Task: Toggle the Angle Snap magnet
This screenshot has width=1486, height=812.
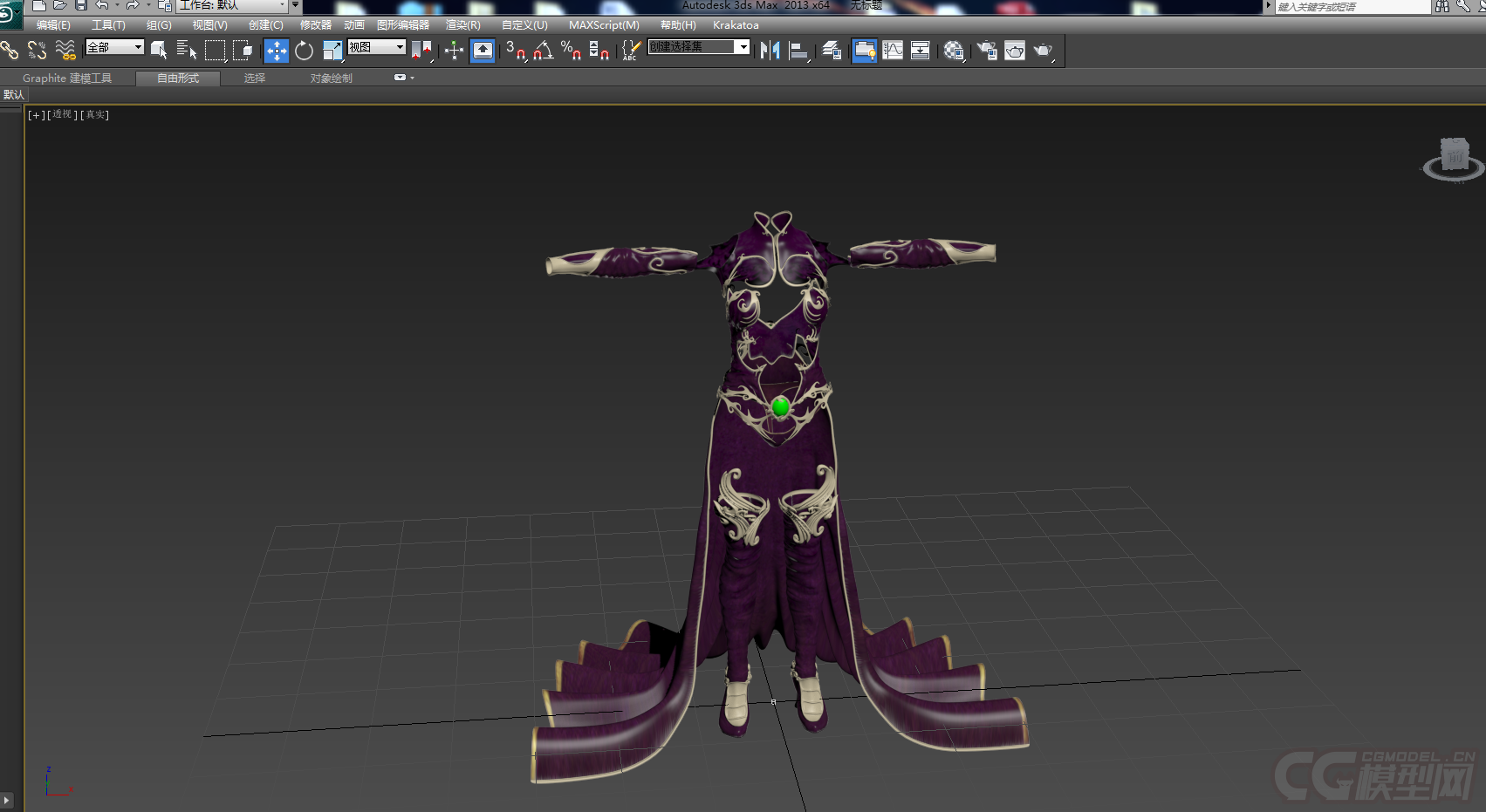Action: pos(544,51)
